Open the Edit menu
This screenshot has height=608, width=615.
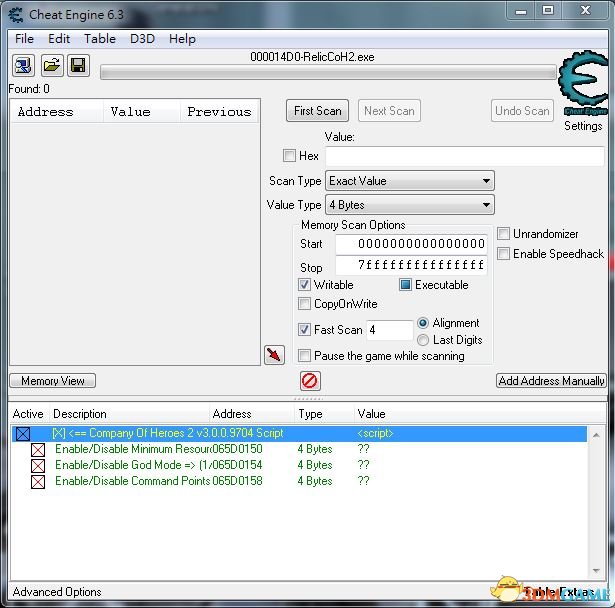pos(59,39)
